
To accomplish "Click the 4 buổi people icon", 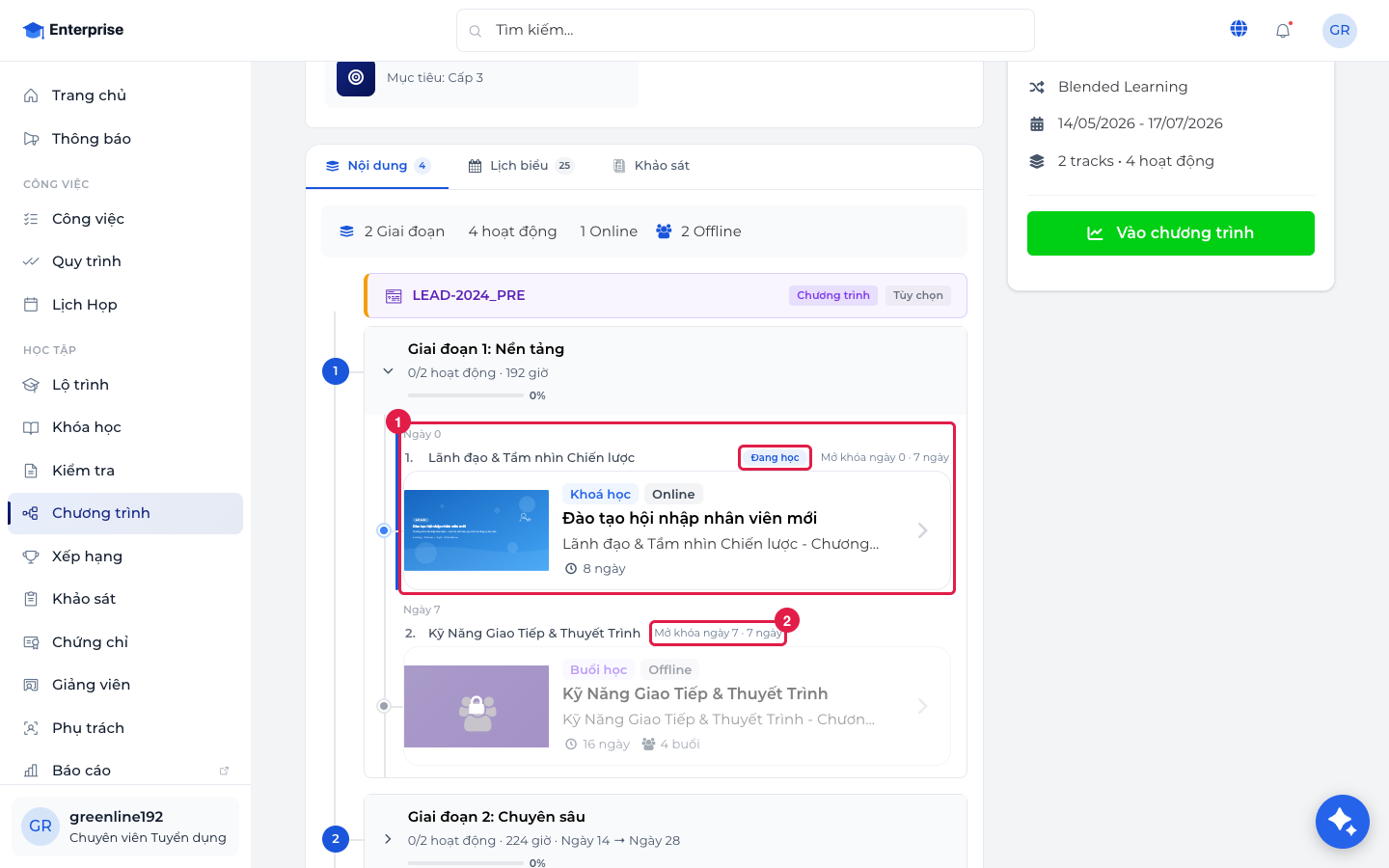I will coord(648,745).
